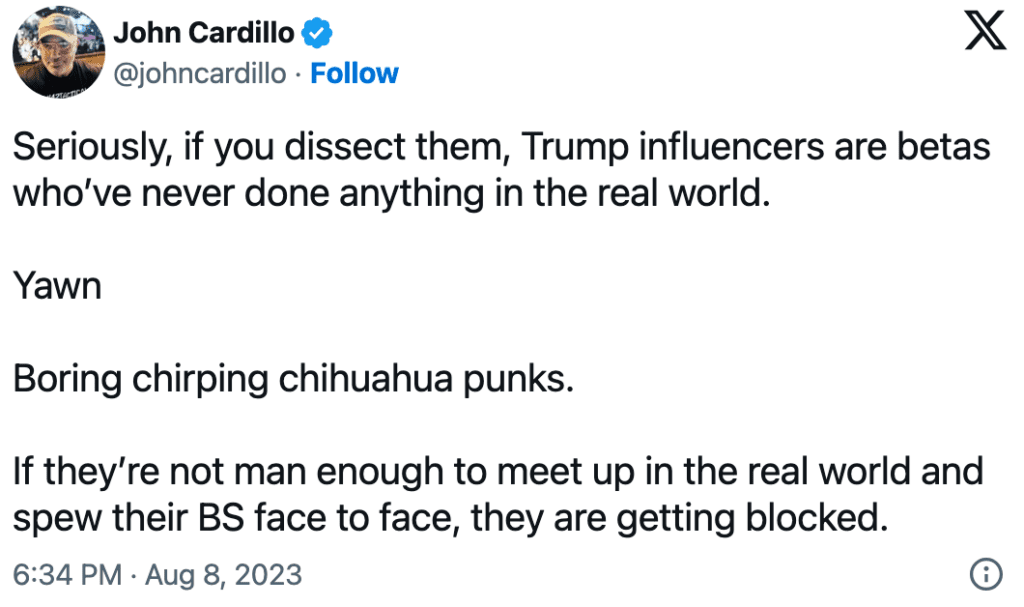This screenshot has height=607, width=1024.
Task: Click the line starting "spew their BS"
Action: [449, 519]
